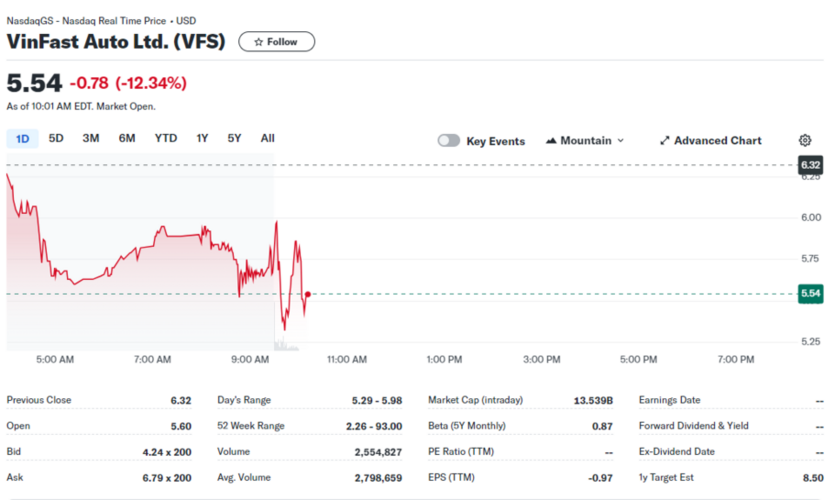Switch to the 3M range tab
Viewport: 835px width, 500px height.
(x=91, y=138)
